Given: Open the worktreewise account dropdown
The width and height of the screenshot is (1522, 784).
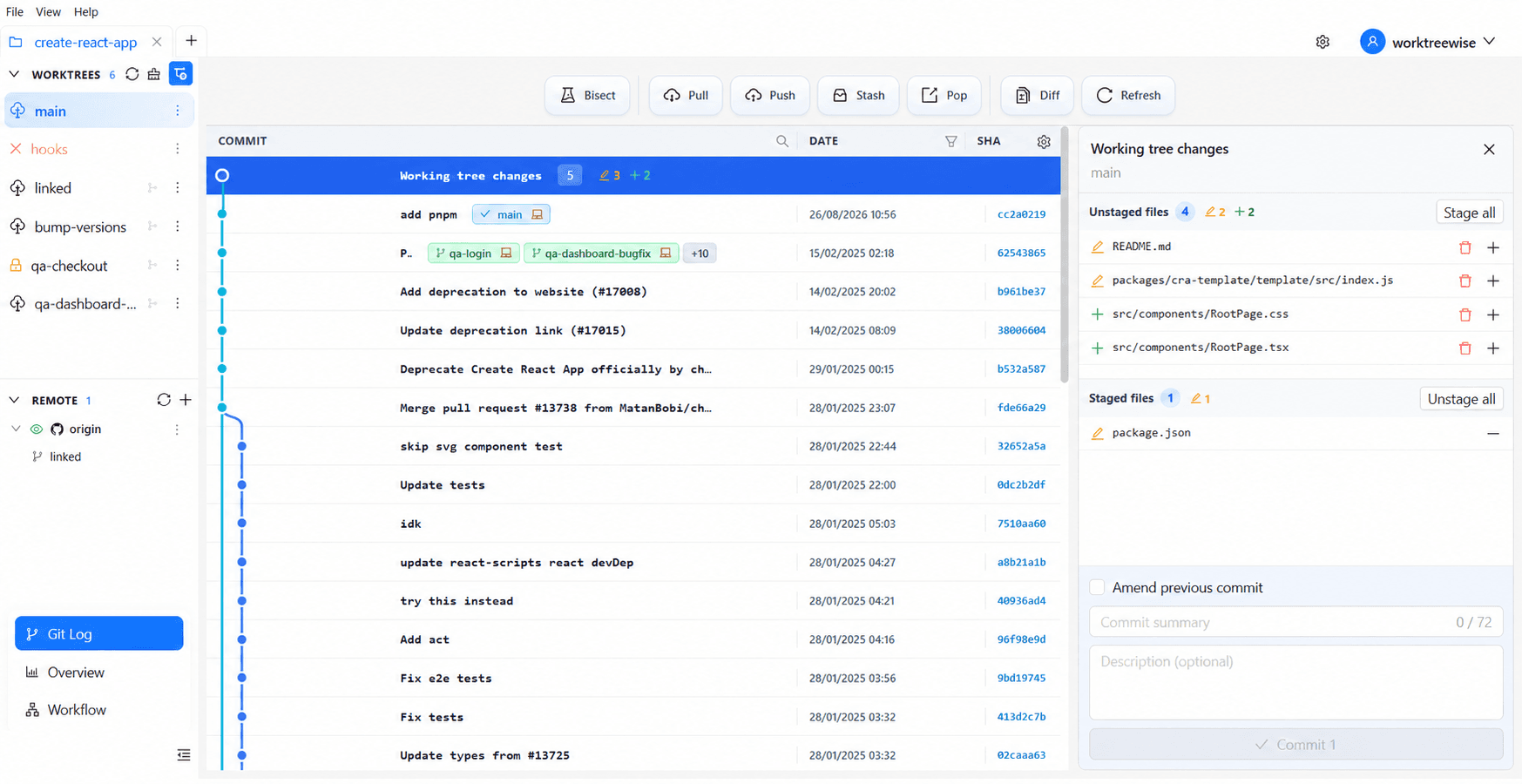Looking at the screenshot, I should pos(1429,42).
